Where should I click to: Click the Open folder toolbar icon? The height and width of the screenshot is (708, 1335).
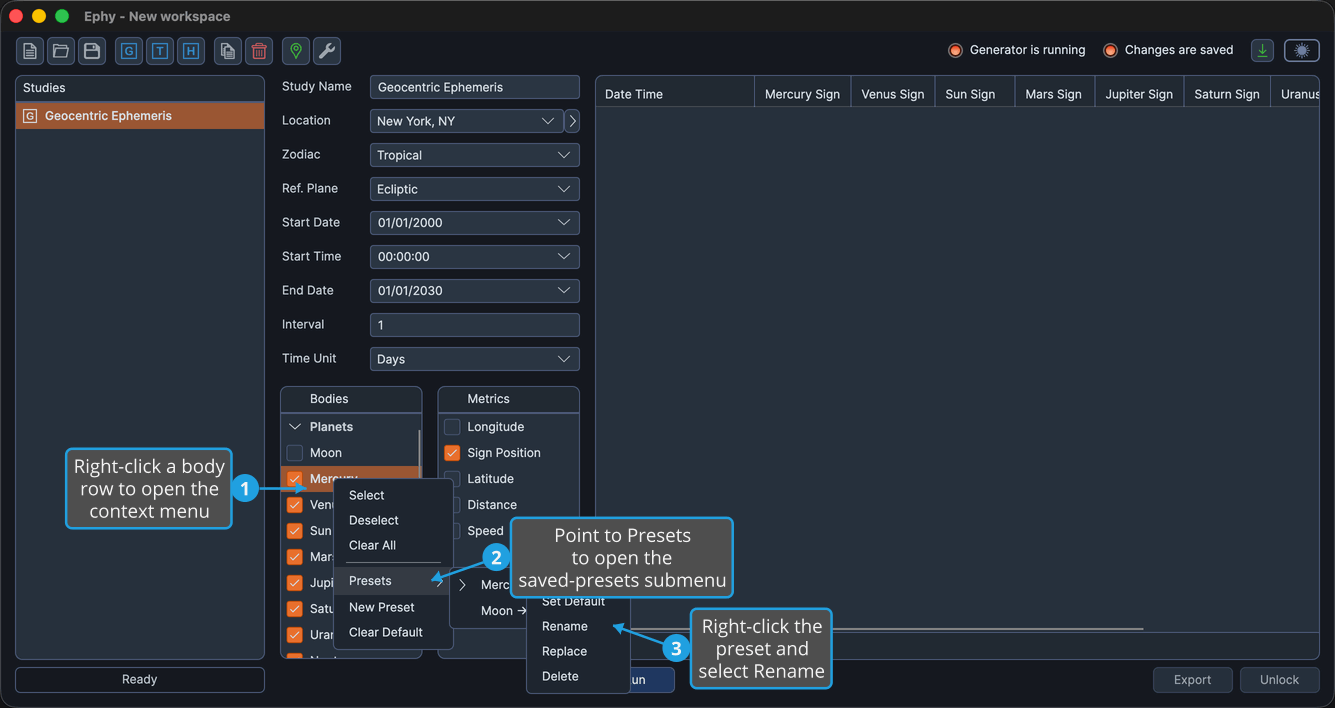pyautogui.click(x=61, y=51)
